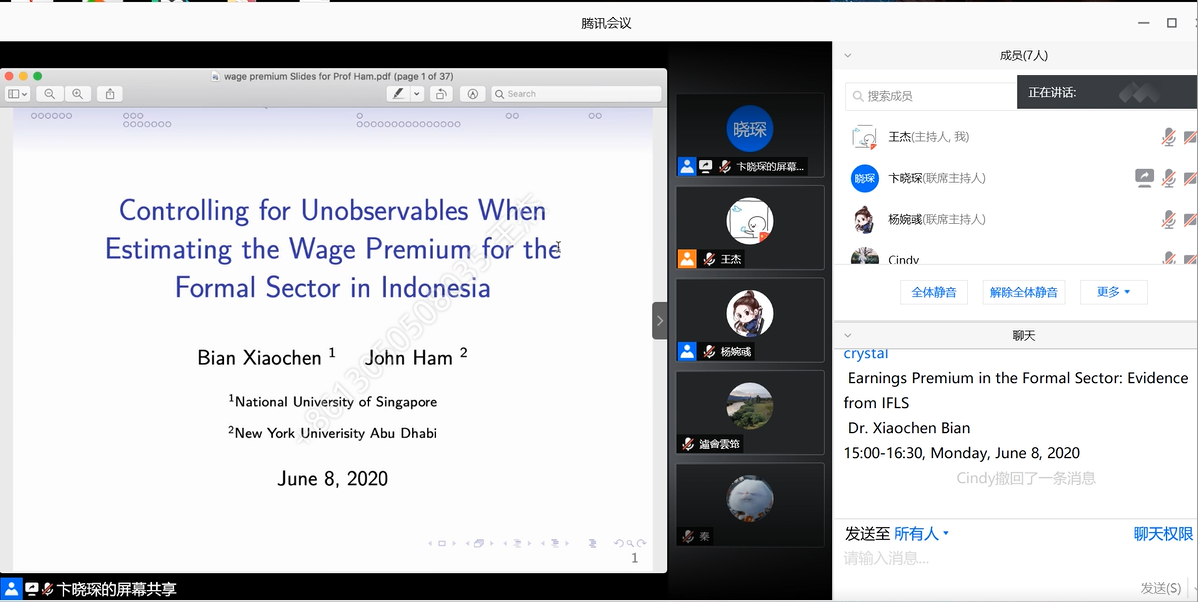Click 王杰's avatar in members list
This screenshot has height=602, width=1198.
click(x=865, y=137)
